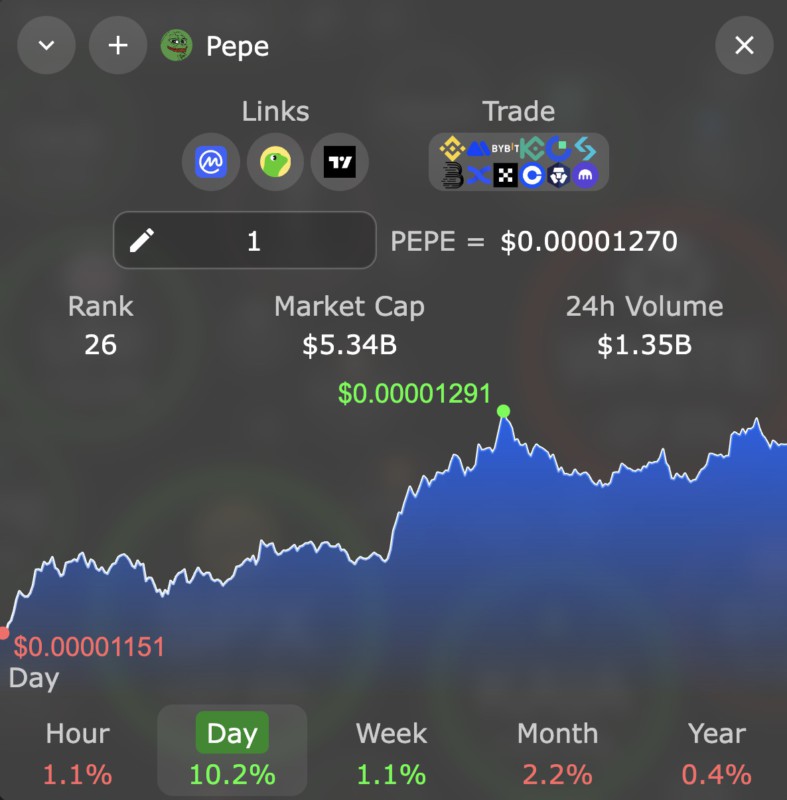The image size is (787, 800).
Task: Click the pencil edit icon
Action: pyautogui.click(x=141, y=240)
